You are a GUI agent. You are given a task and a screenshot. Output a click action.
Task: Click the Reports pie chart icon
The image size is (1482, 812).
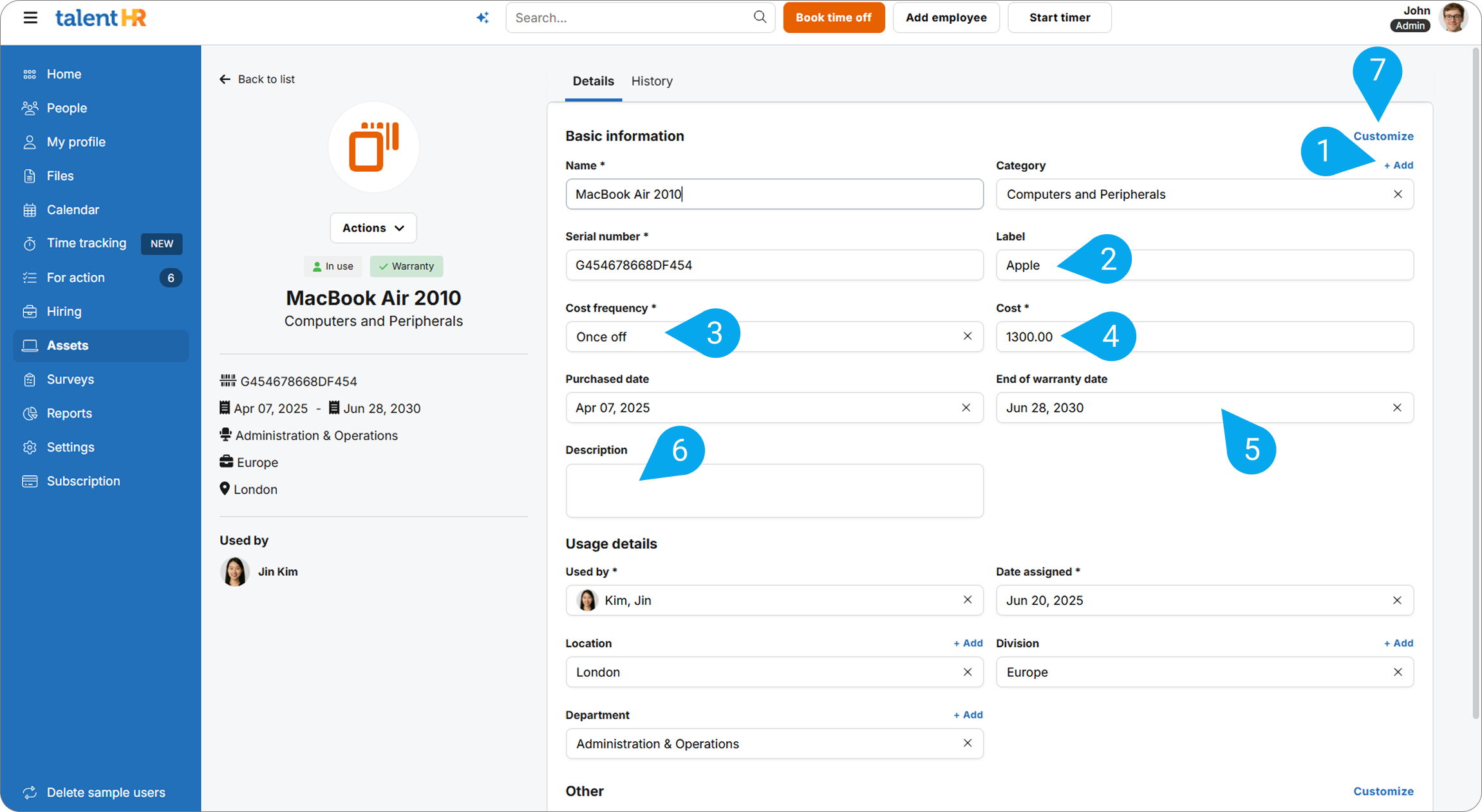[30, 413]
